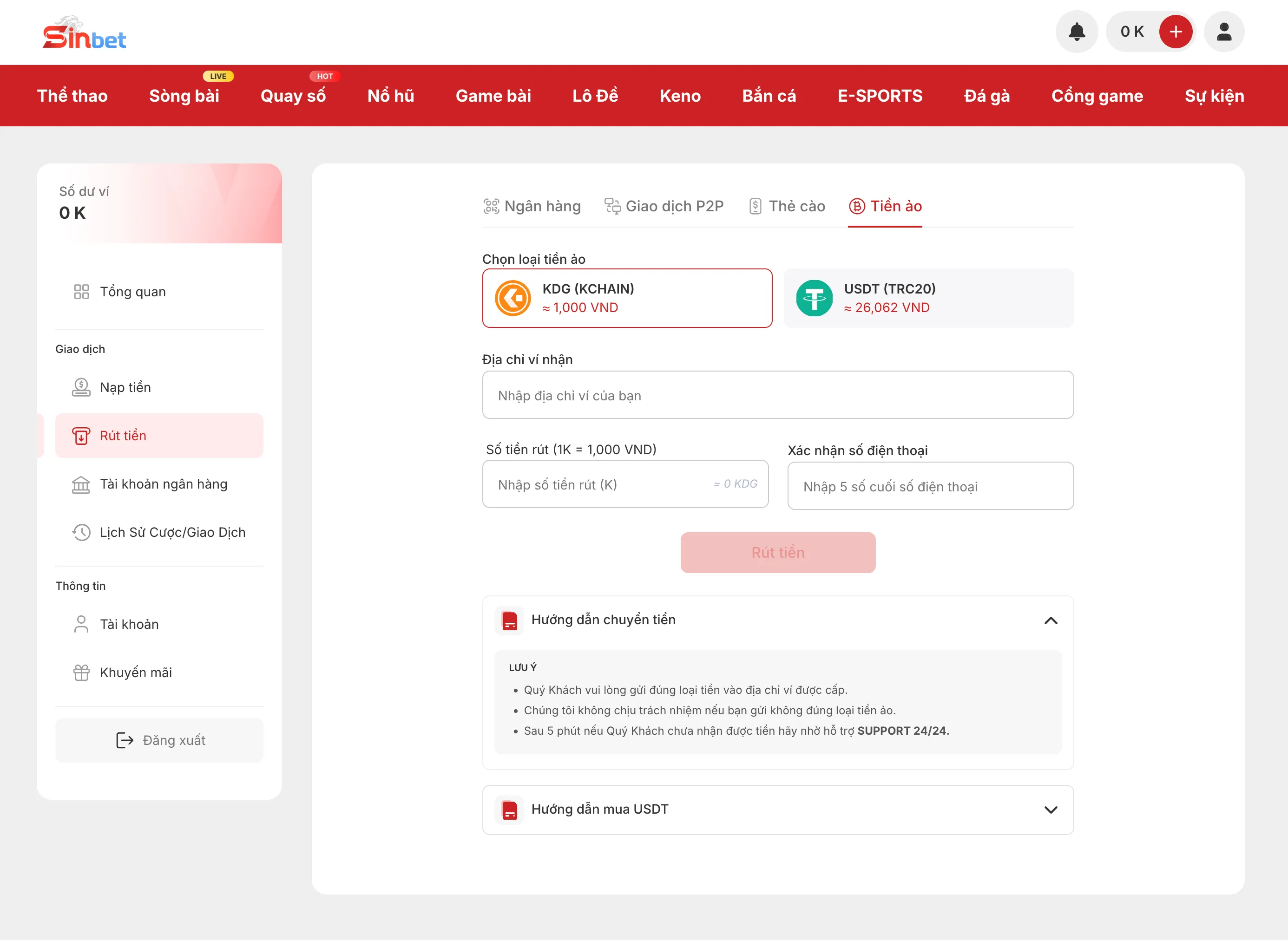Select the Tiền ảo tab

pyautogui.click(x=885, y=206)
